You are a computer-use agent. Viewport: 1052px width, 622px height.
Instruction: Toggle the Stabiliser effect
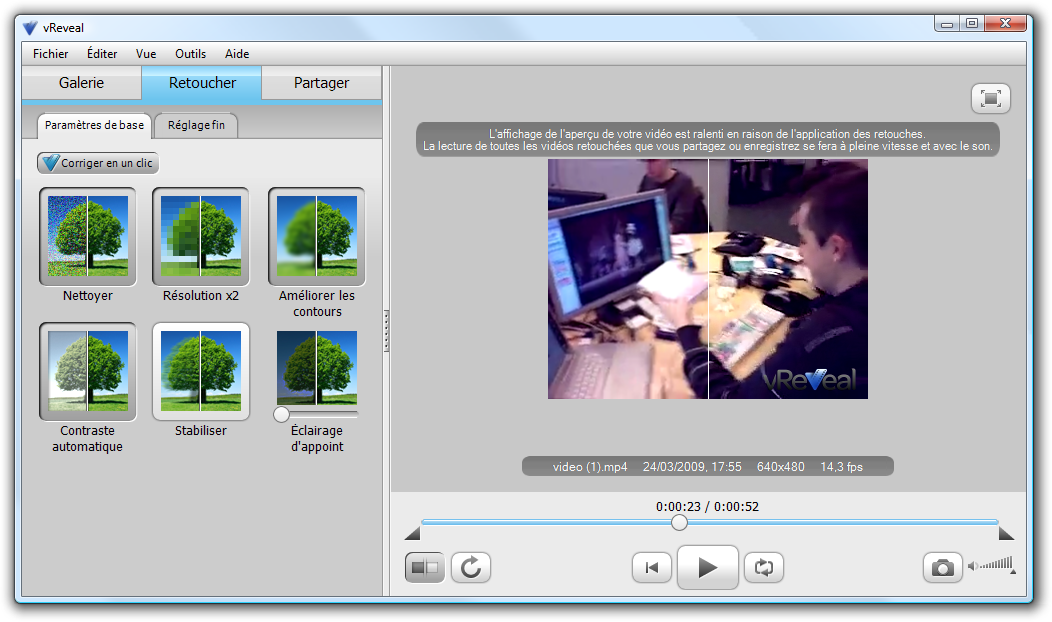click(x=201, y=371)
